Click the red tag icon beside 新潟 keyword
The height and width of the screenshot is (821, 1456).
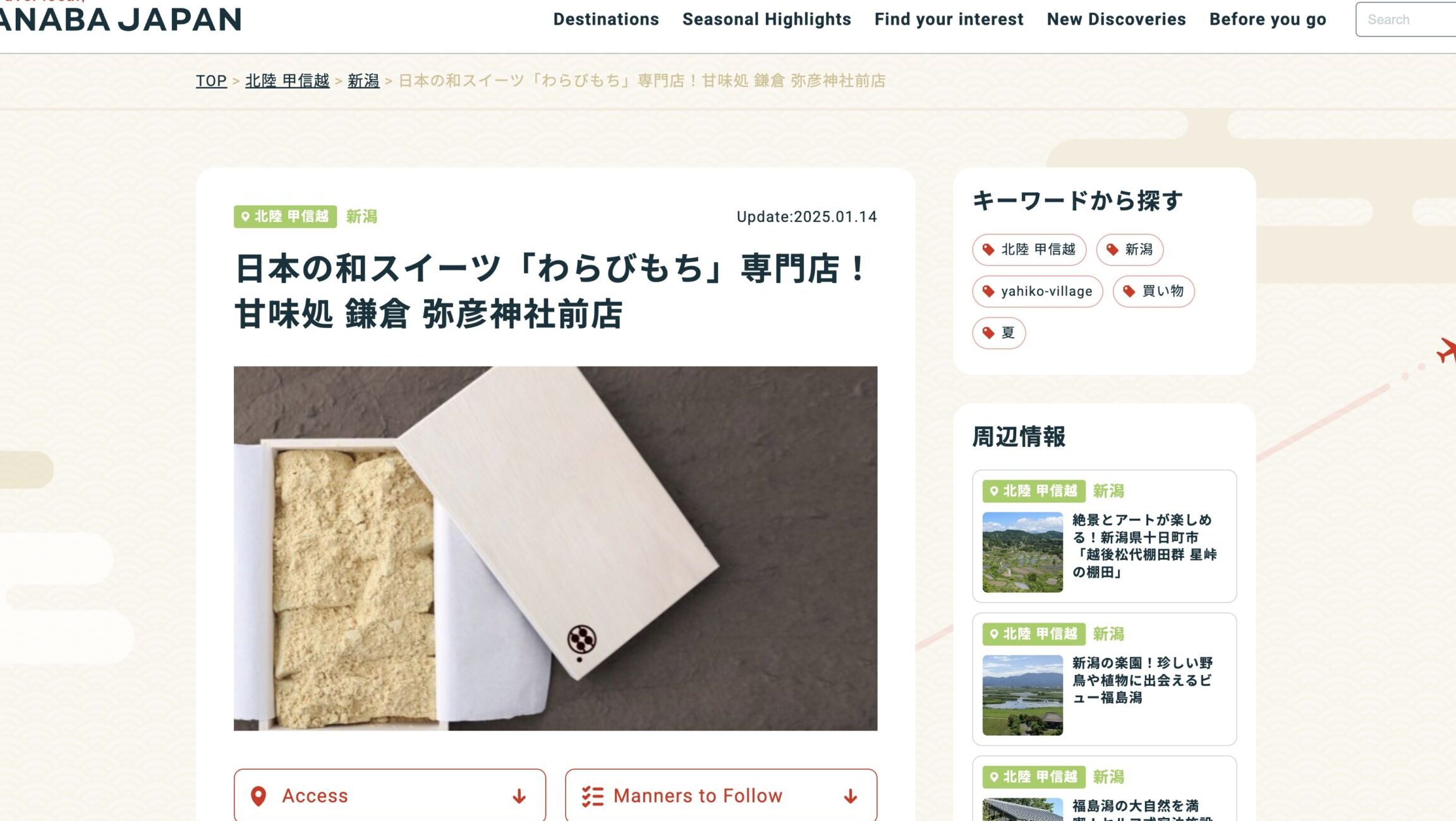coord(1112,250)
